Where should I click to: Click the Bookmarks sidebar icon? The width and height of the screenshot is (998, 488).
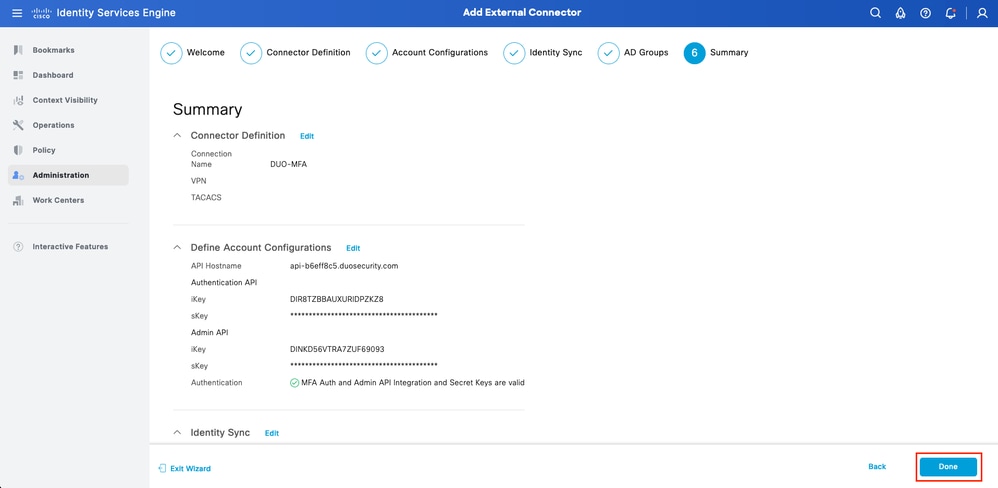coord(18,50)
